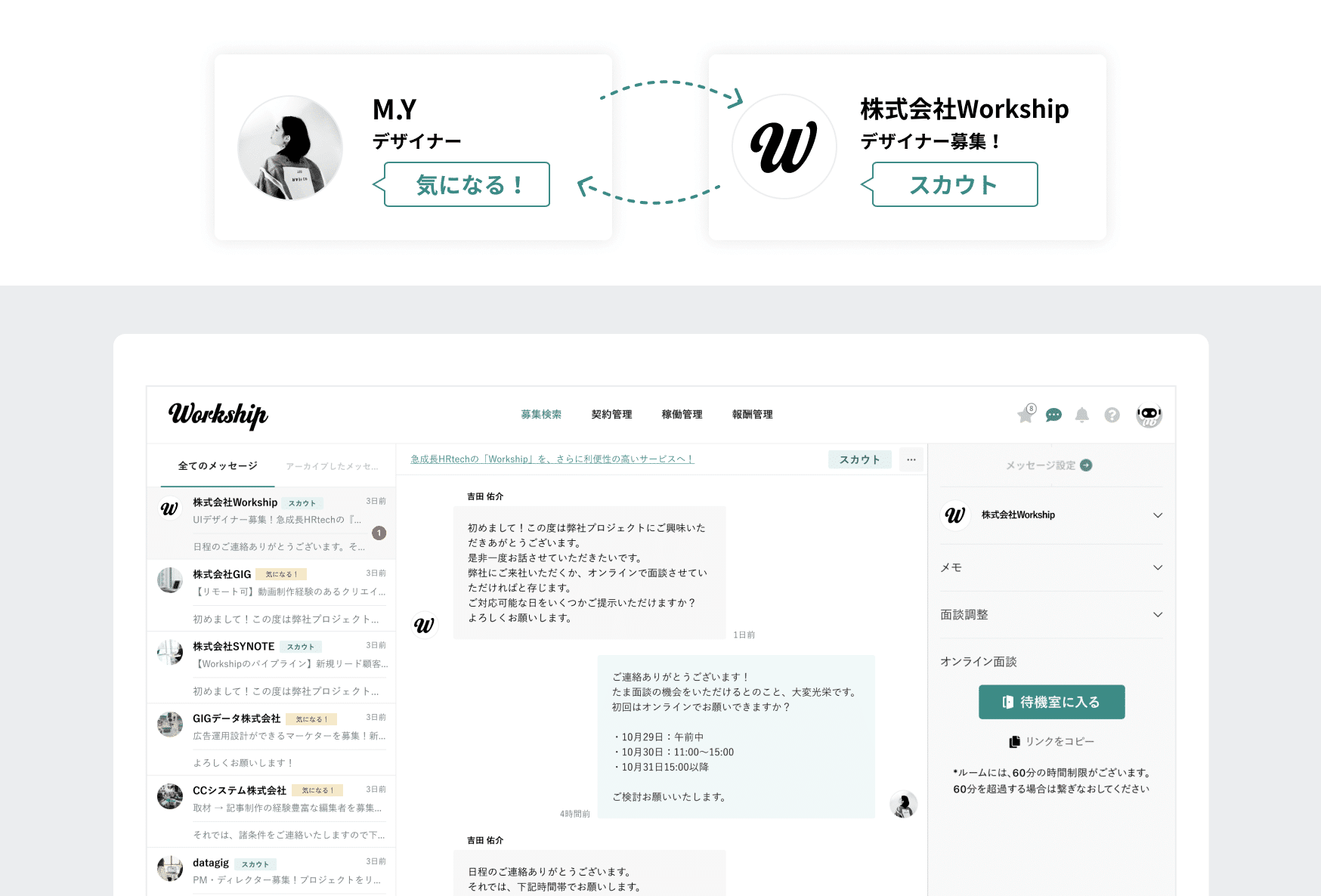Open the user avatar menu in header
This screenshot has height=896, width=1321.
(x=1149, y=415)
